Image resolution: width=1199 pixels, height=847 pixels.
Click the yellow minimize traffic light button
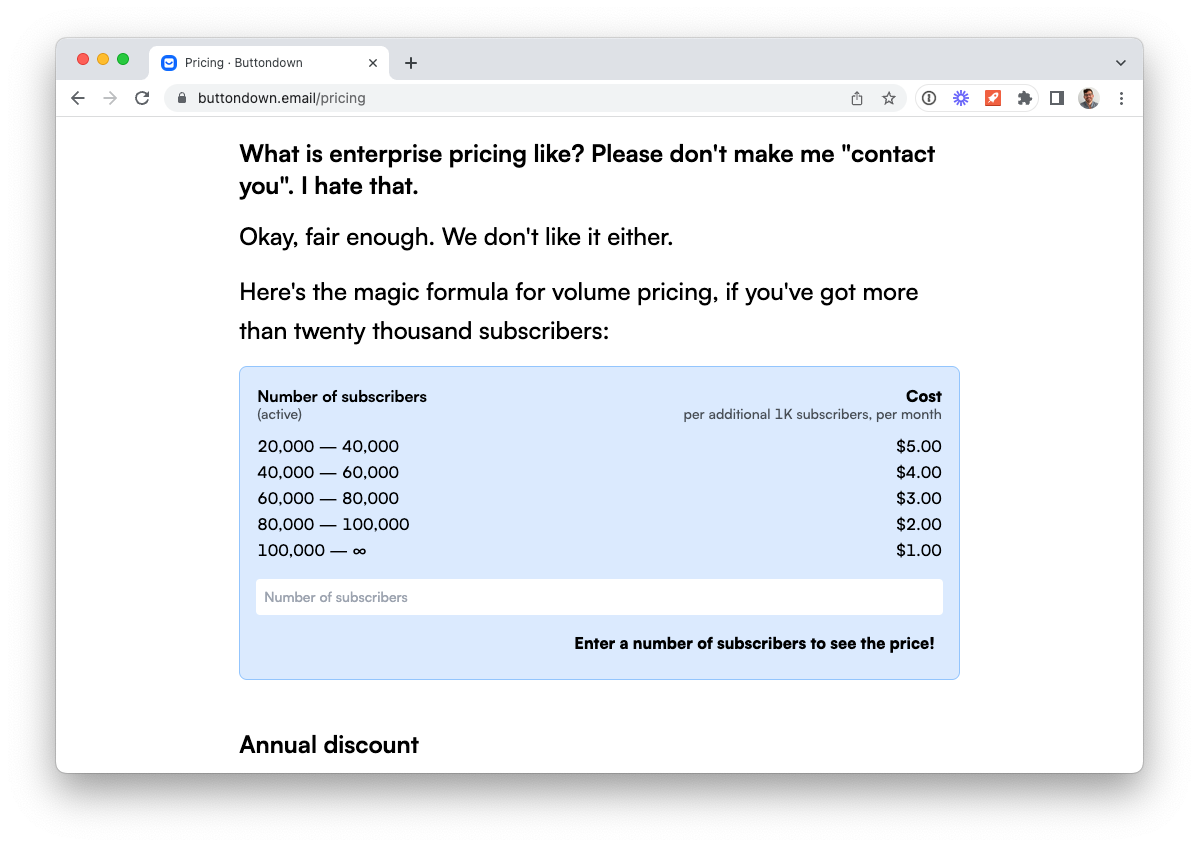[x=102, y=59]
